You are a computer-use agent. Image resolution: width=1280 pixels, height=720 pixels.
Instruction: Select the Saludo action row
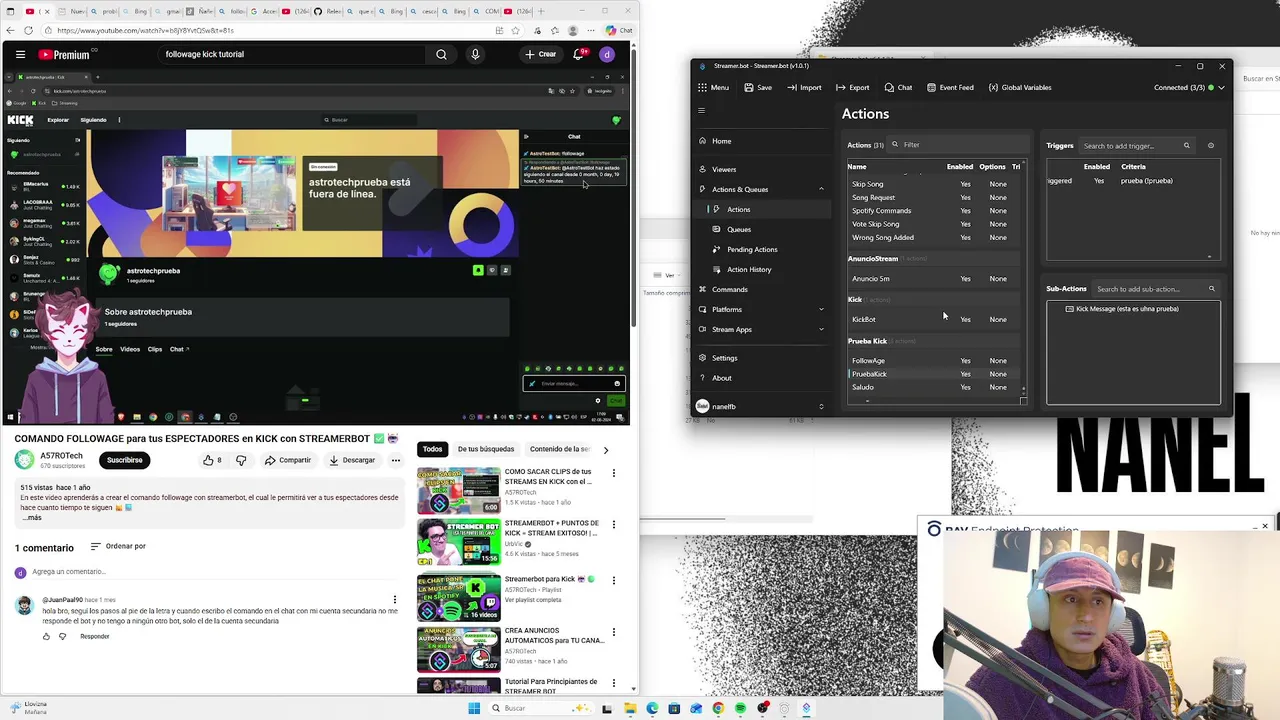[x=933, y=387]
